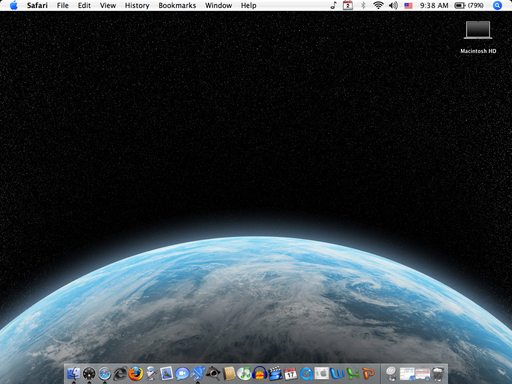512x384 pixels.
Task: Open the History menu
Action: point(137,5)
